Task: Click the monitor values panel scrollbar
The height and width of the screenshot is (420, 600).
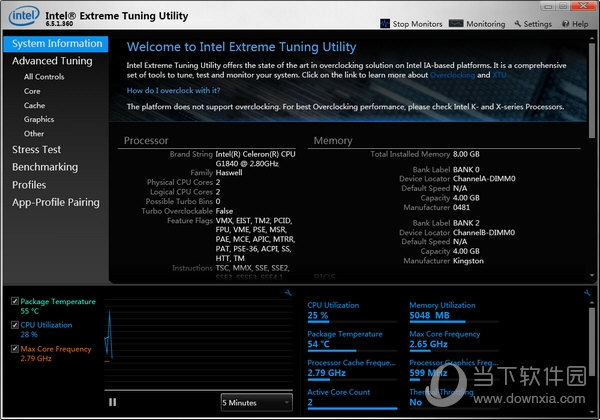Action: (x=592, y=342)
